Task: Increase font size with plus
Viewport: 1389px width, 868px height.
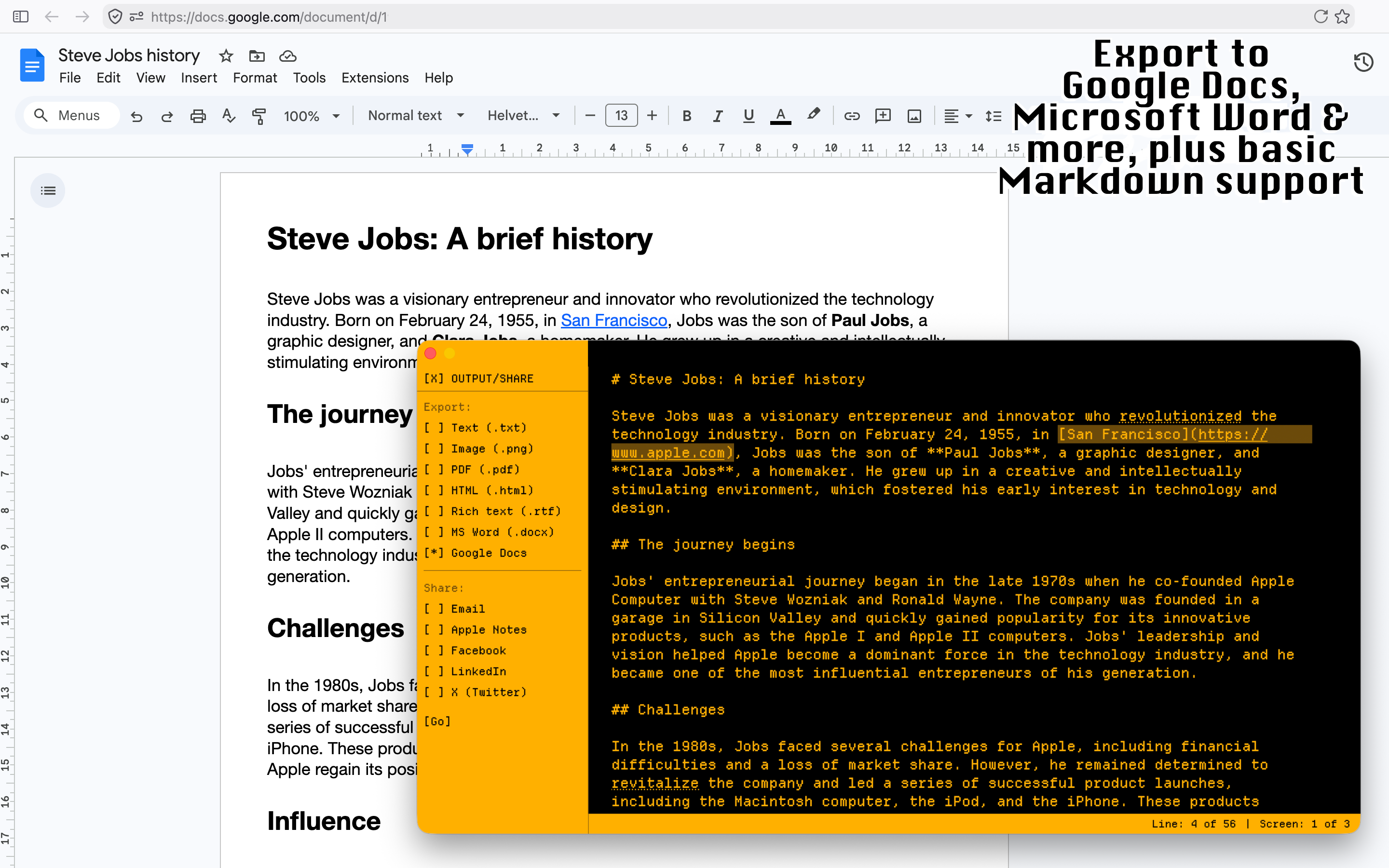Action: click(x=652, y=116)
